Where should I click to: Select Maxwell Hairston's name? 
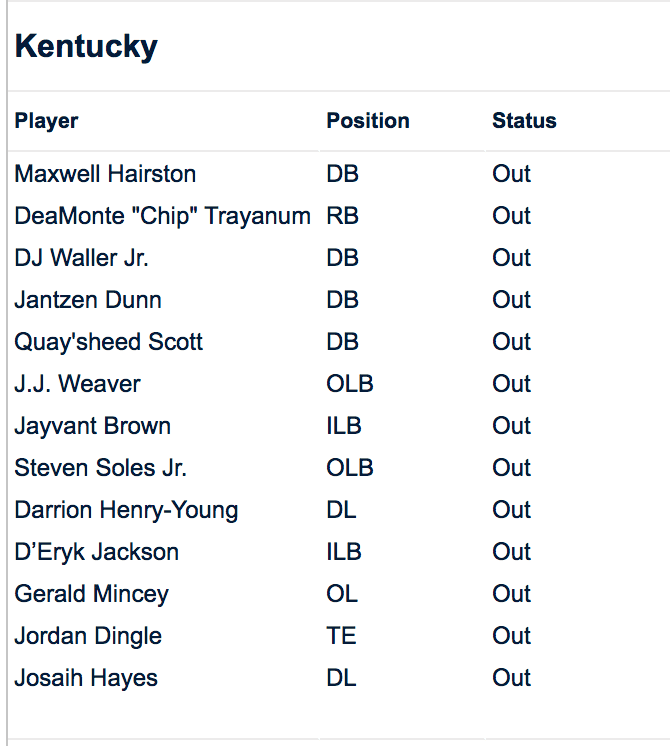click(x=105, y=174)
